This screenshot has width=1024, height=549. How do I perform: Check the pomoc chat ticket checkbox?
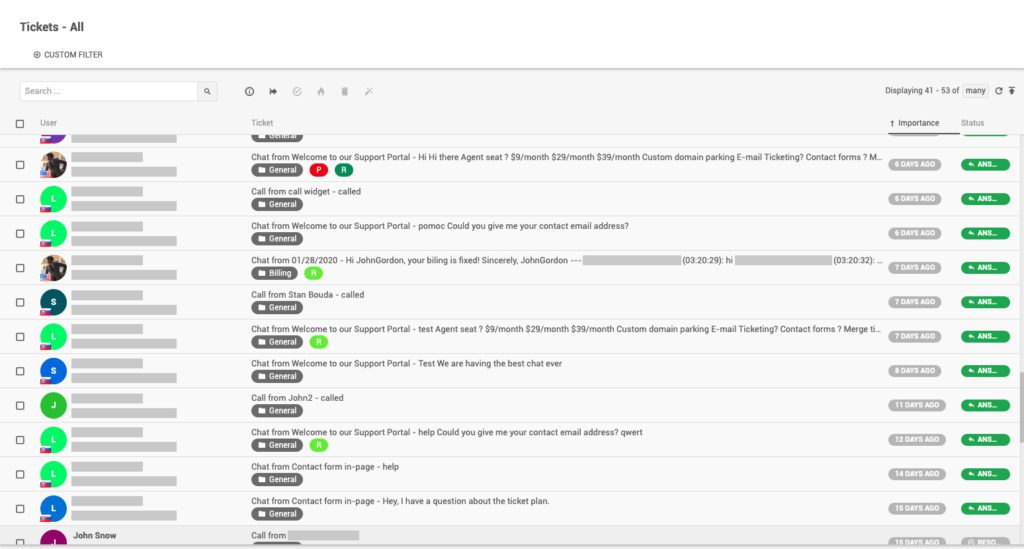(20, 234)
